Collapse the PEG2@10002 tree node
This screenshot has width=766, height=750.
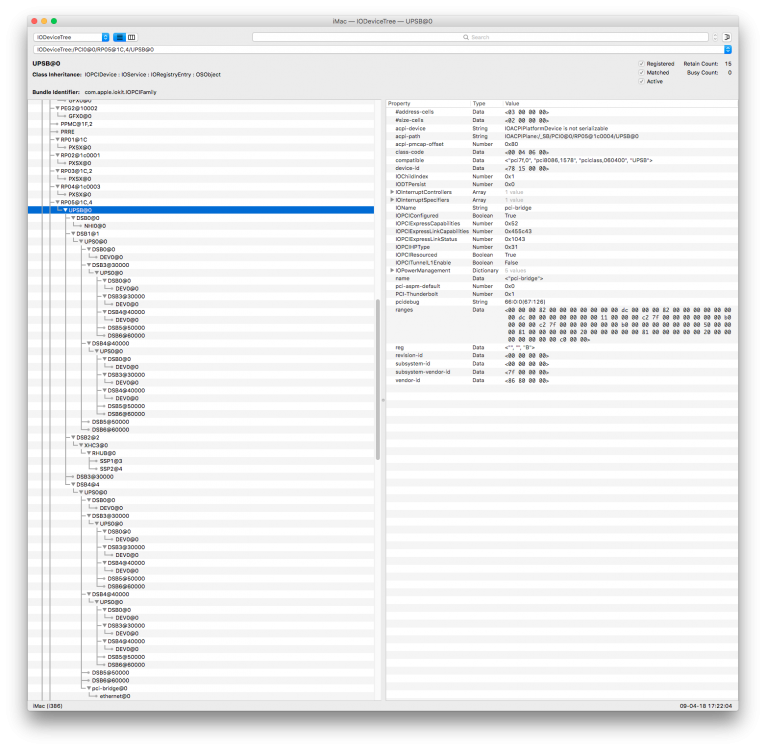coord(57,108)
